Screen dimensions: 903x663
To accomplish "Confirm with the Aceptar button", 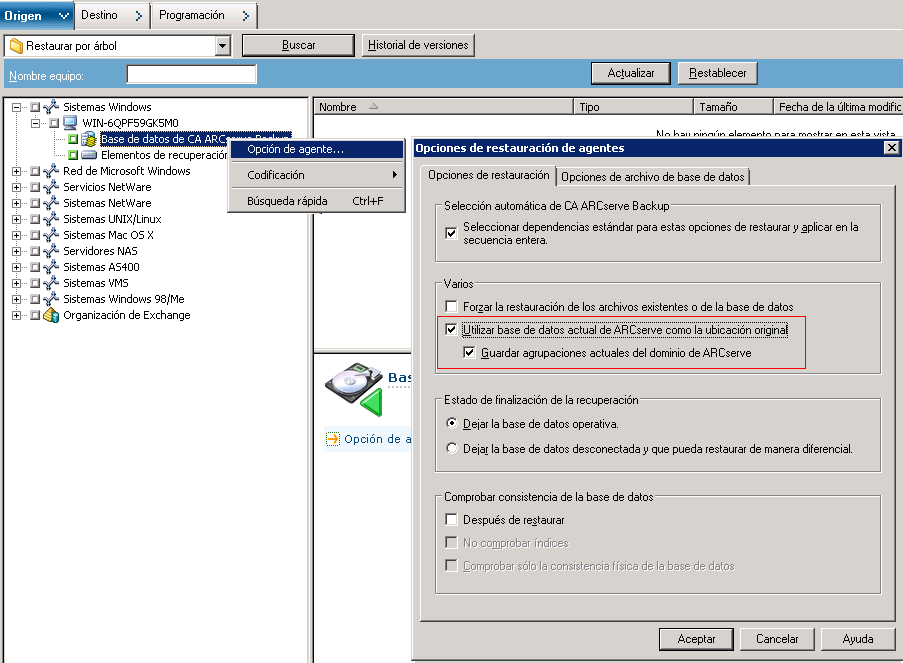I will [696, 639].
